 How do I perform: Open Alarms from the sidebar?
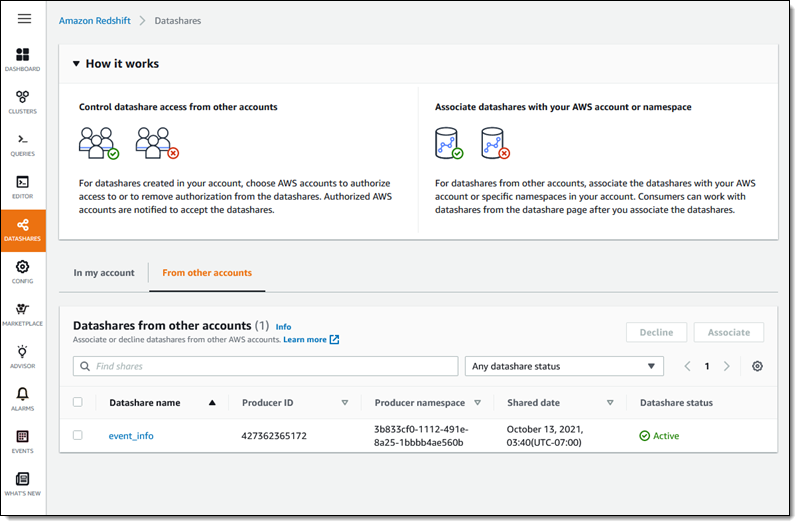pyautogui.click(x=22, y=399)
